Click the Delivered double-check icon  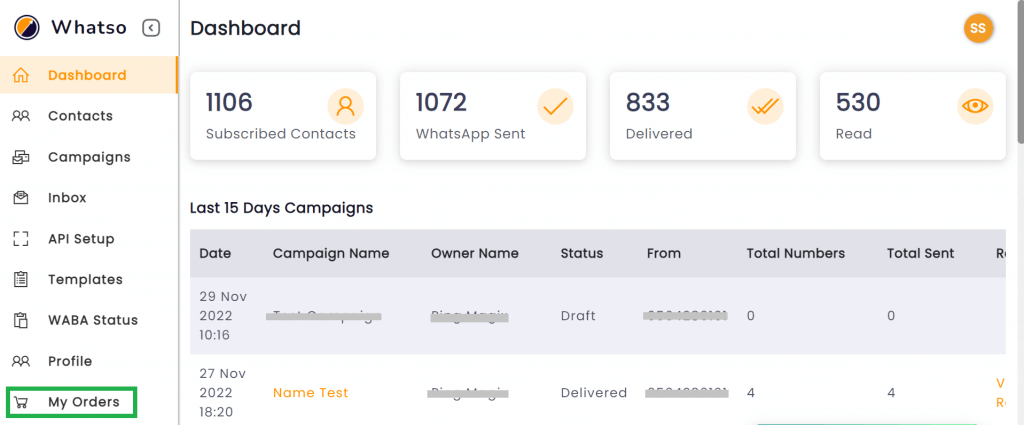(x=765, y=106)
